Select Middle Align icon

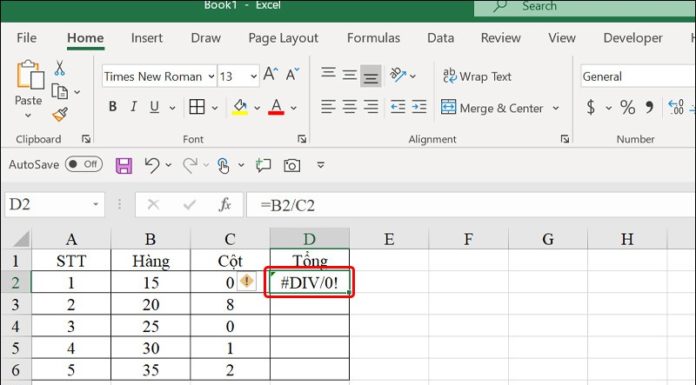349,75
